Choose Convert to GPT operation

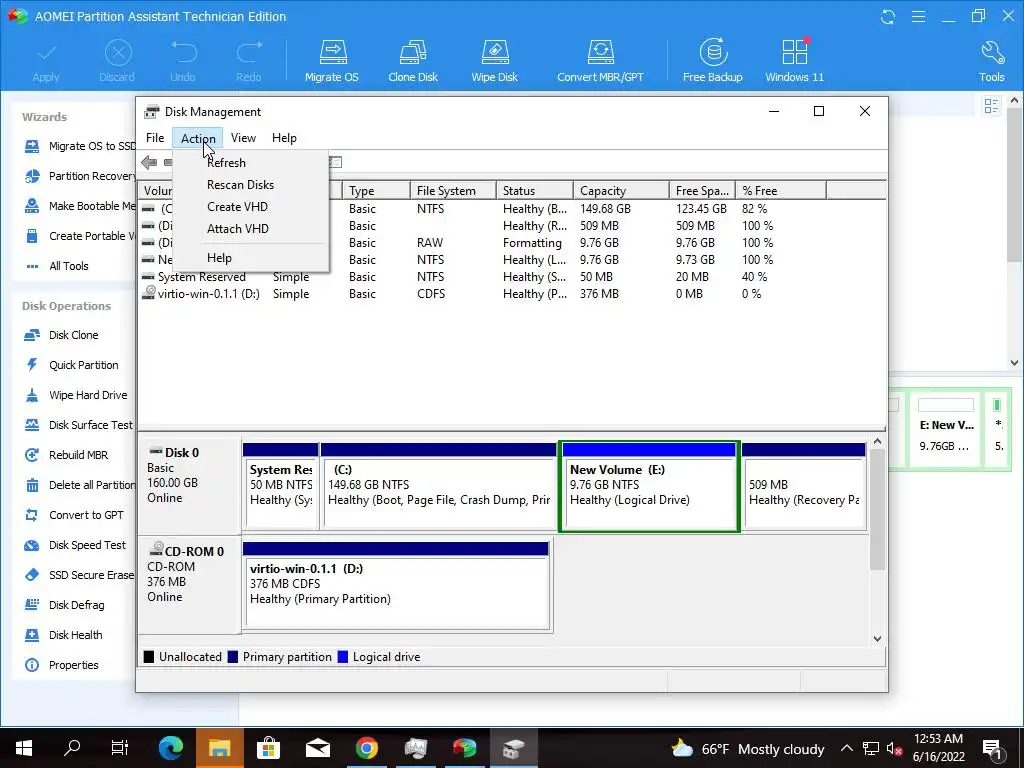click(74, 515)
